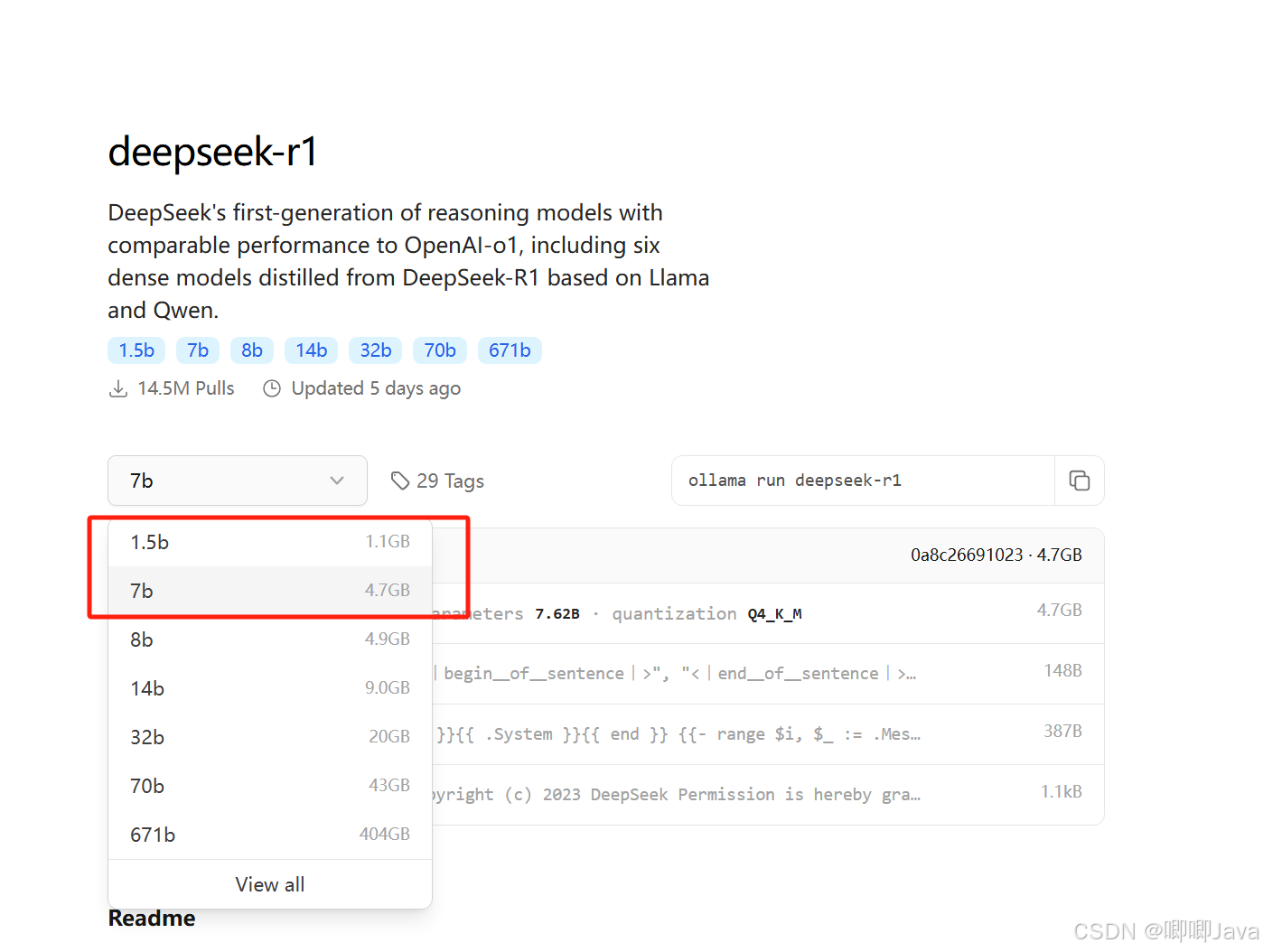Open the 8b blue tag badge
This screenshot has height=952, width=1263.
tap(252, 350)
